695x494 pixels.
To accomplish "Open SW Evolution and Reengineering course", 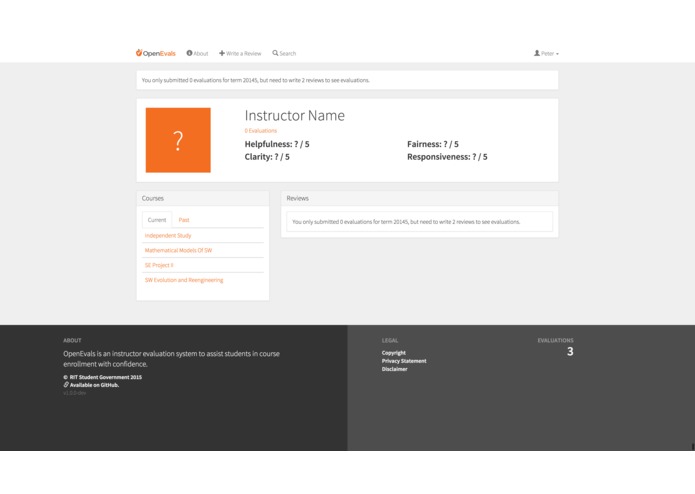I will tap(184, 280).
